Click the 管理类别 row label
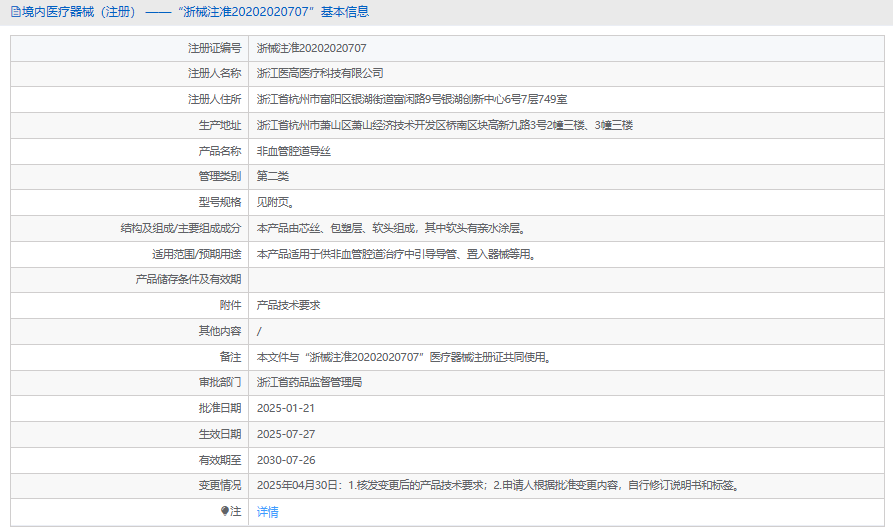Image resolution: width=893 pixels, height=531 pixels. click(x=220, y=176)
